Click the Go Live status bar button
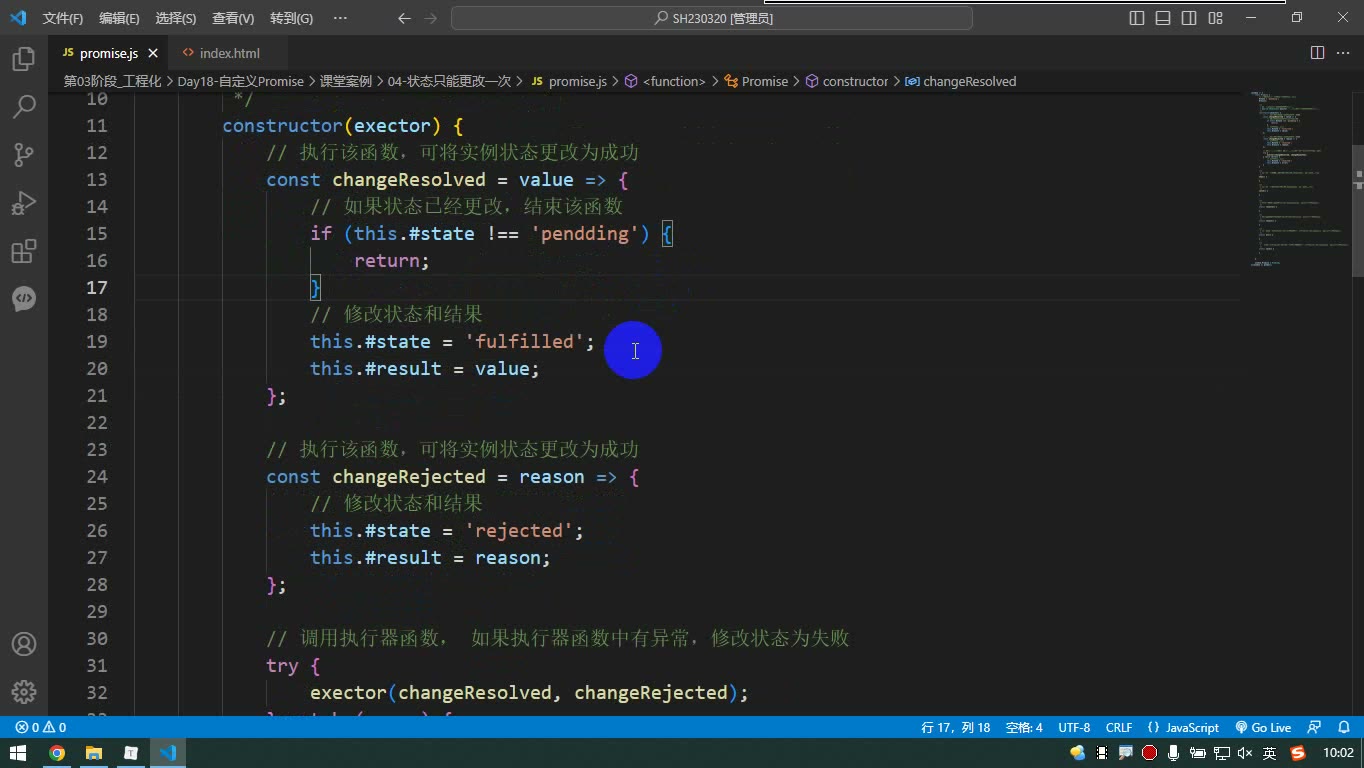 click(1263, 727)
